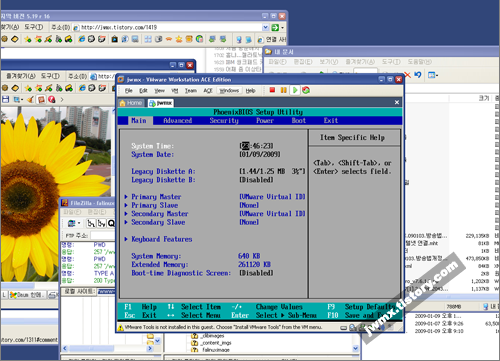Select the jwmx virtual machine tab

click(x=160, y=103)
